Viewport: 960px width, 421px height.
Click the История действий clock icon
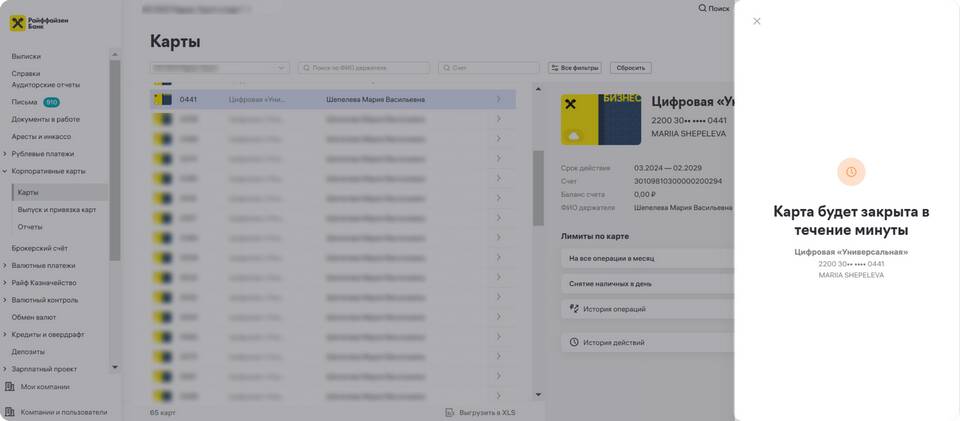pyautogui.click(x=574, y=342)
